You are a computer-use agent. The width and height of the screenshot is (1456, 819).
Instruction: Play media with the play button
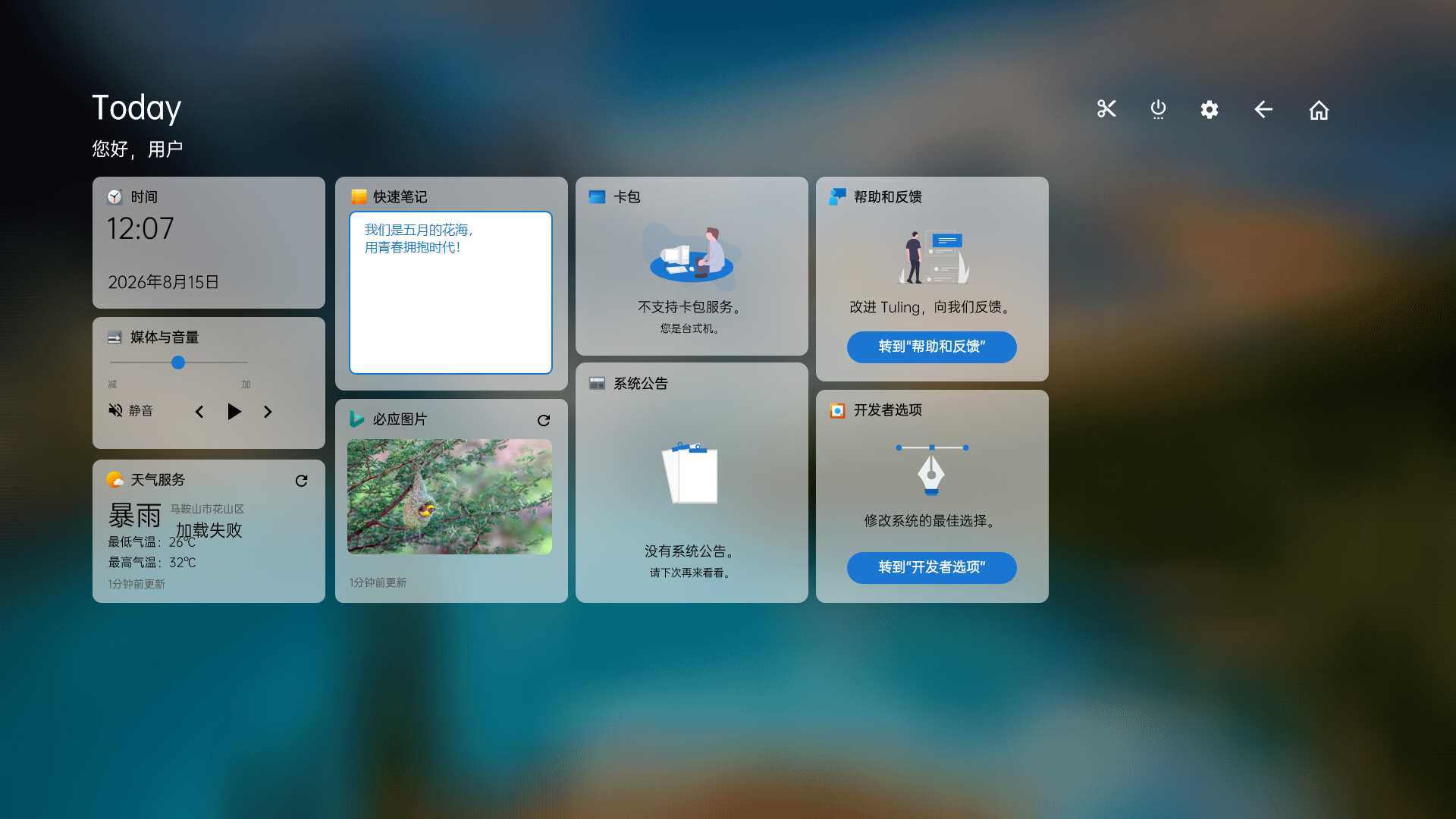tap(234, 411)
